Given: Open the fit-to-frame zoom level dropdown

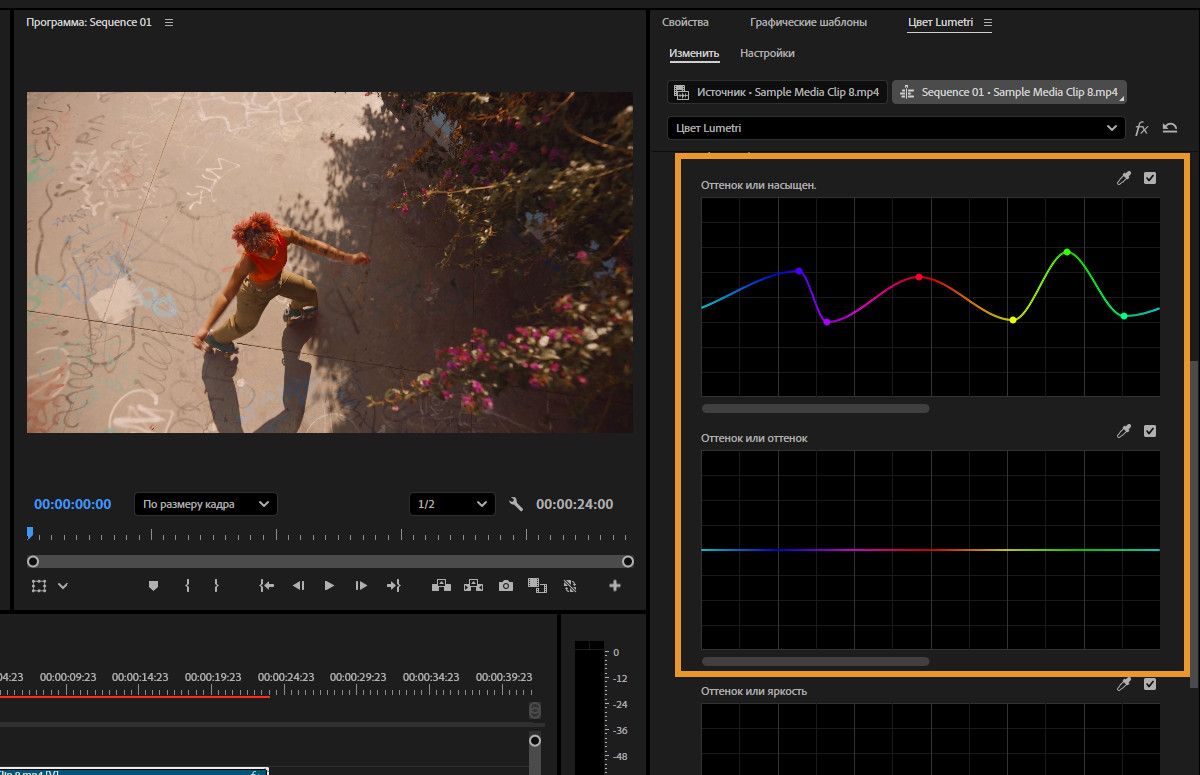Looking at the screenshot, I should [x=206, y=504].
